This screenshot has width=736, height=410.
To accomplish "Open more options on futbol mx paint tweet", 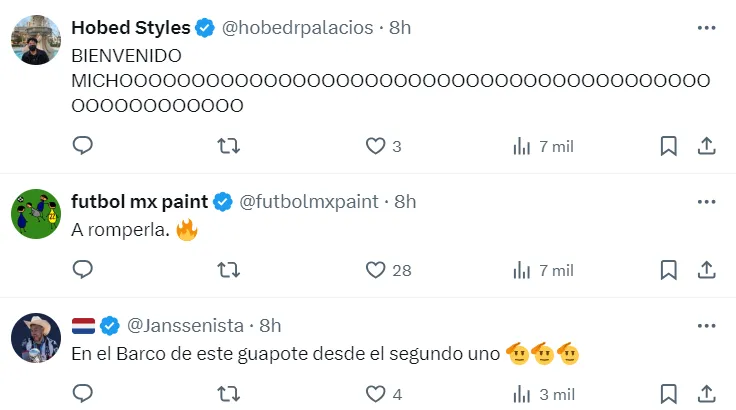I will coord(707,201).
